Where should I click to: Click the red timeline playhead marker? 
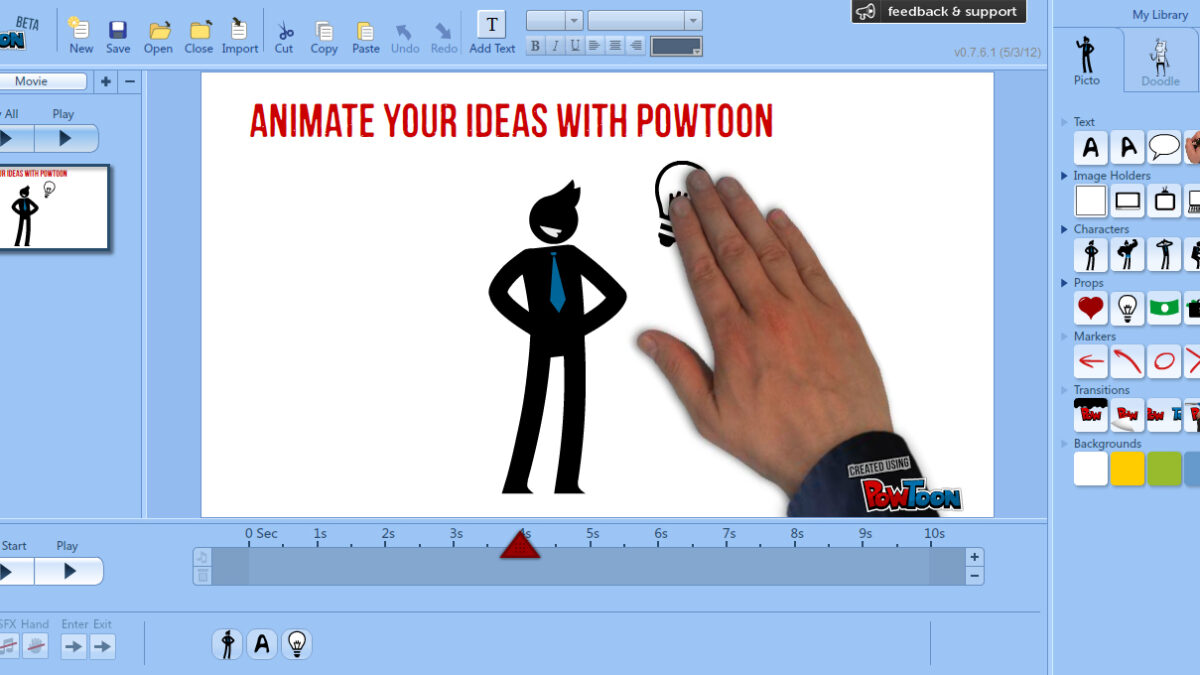coord(520,545)
